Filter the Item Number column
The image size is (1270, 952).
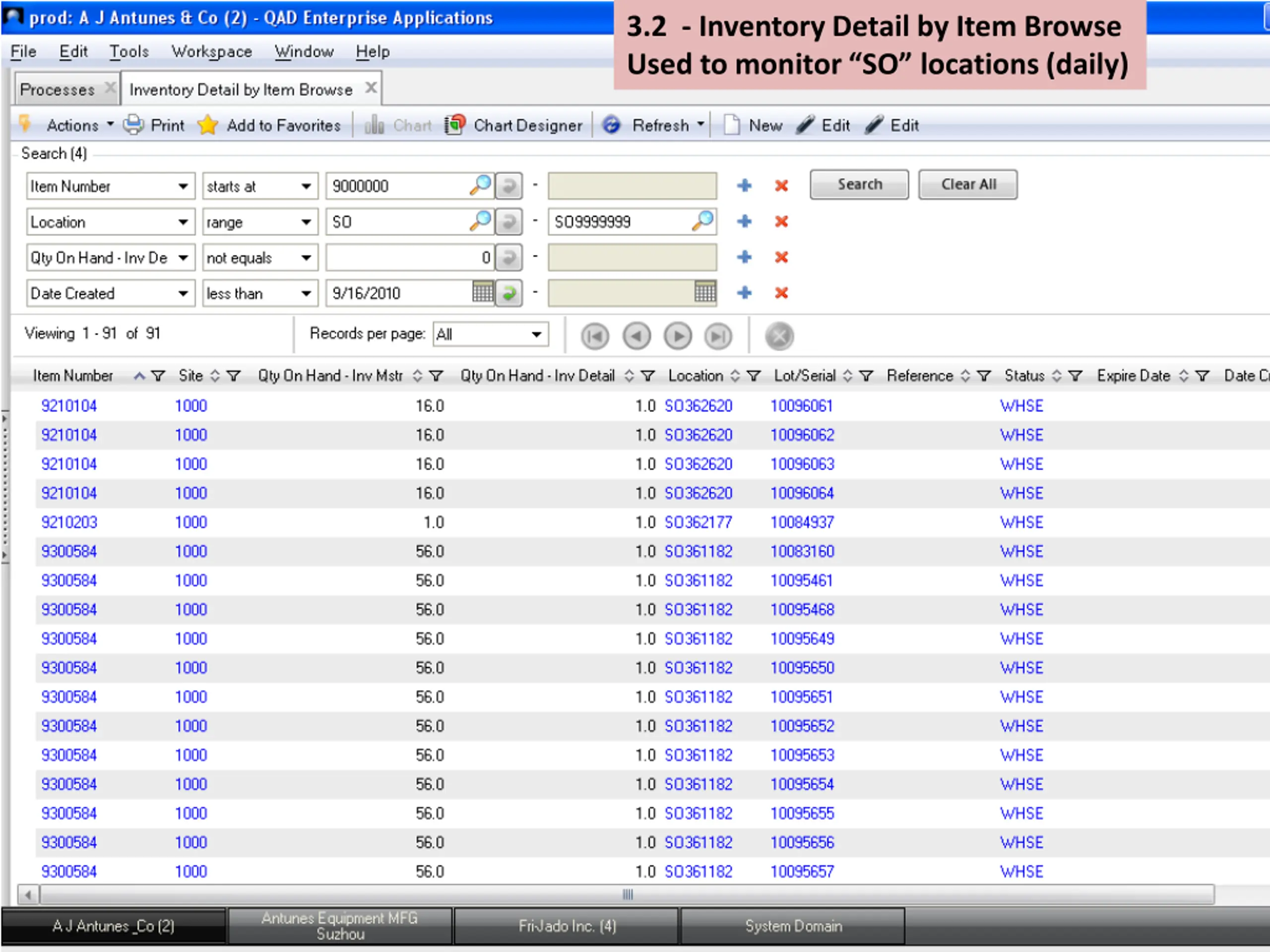(158, 376)
